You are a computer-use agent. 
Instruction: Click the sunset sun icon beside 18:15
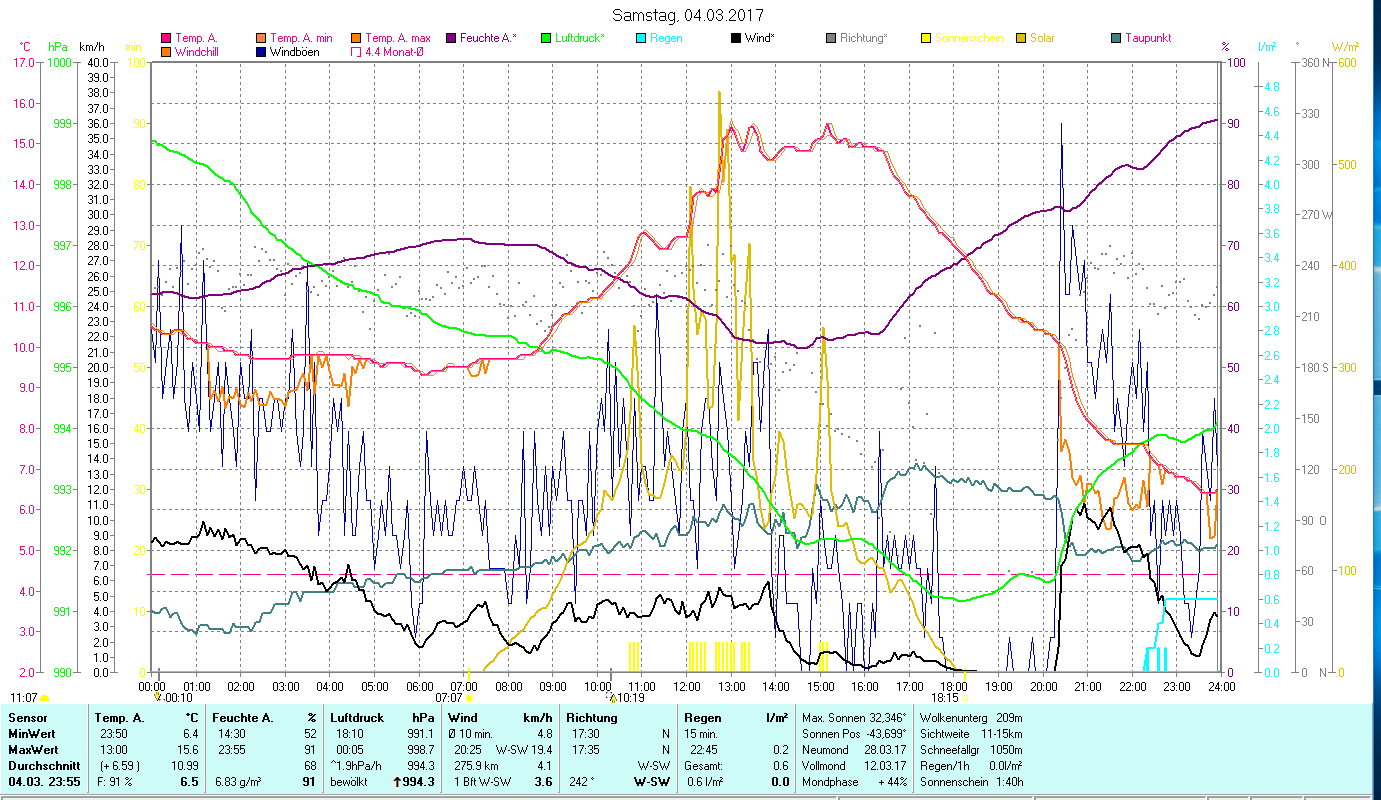[x=965, y=698]
